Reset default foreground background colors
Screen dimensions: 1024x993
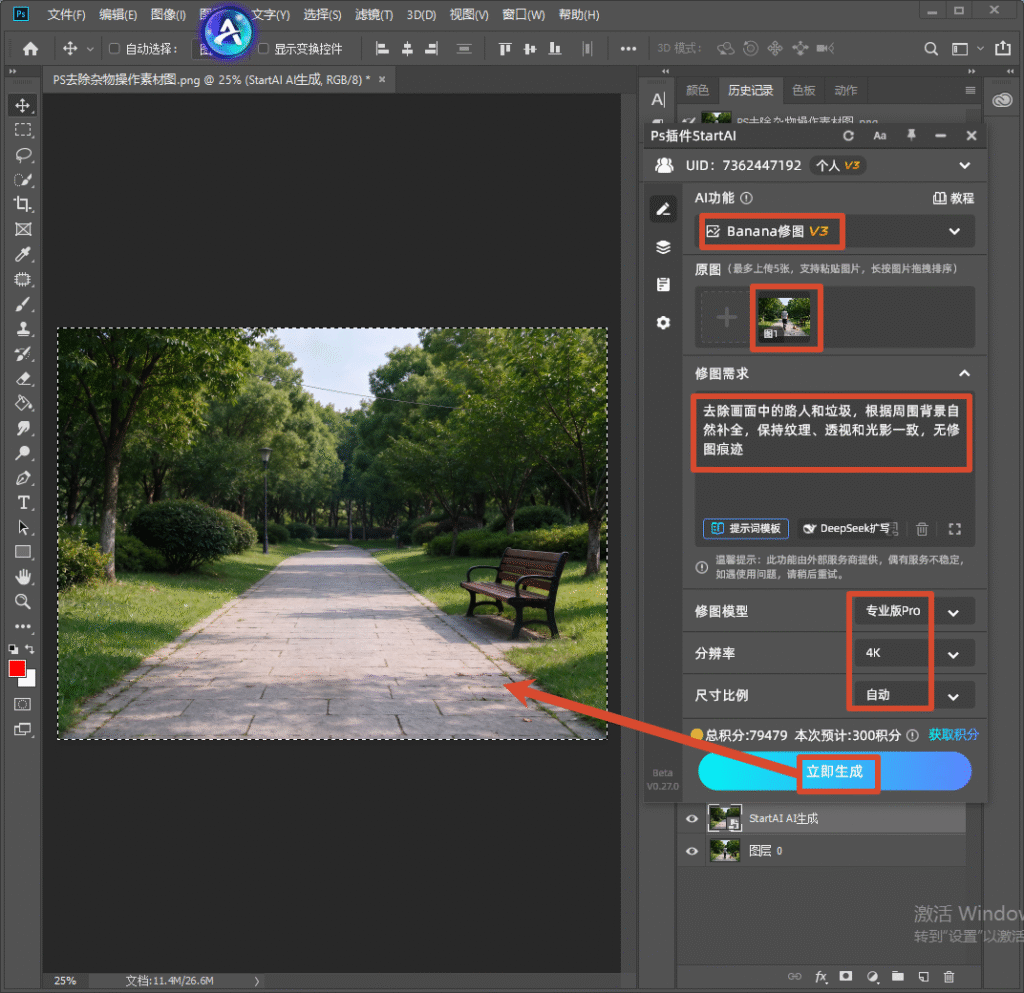tap(13, 649)
